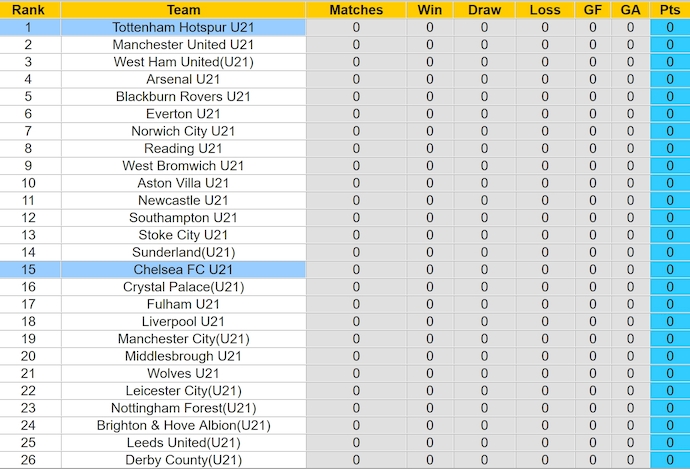This screenshot has height=469, width=690.
Task: Click Brighton & Hove Albion(U21) entry
Action: [183, 425]
